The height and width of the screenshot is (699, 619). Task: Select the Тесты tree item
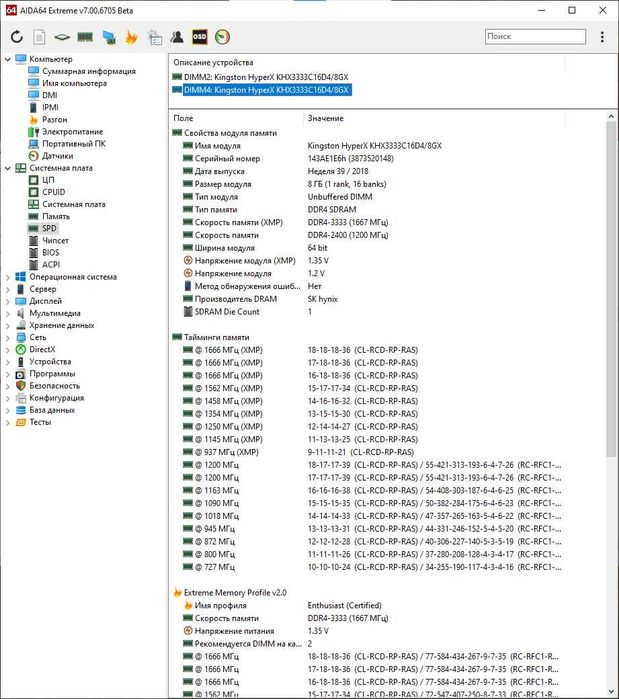pyautogui.click(x=40, y=422)
